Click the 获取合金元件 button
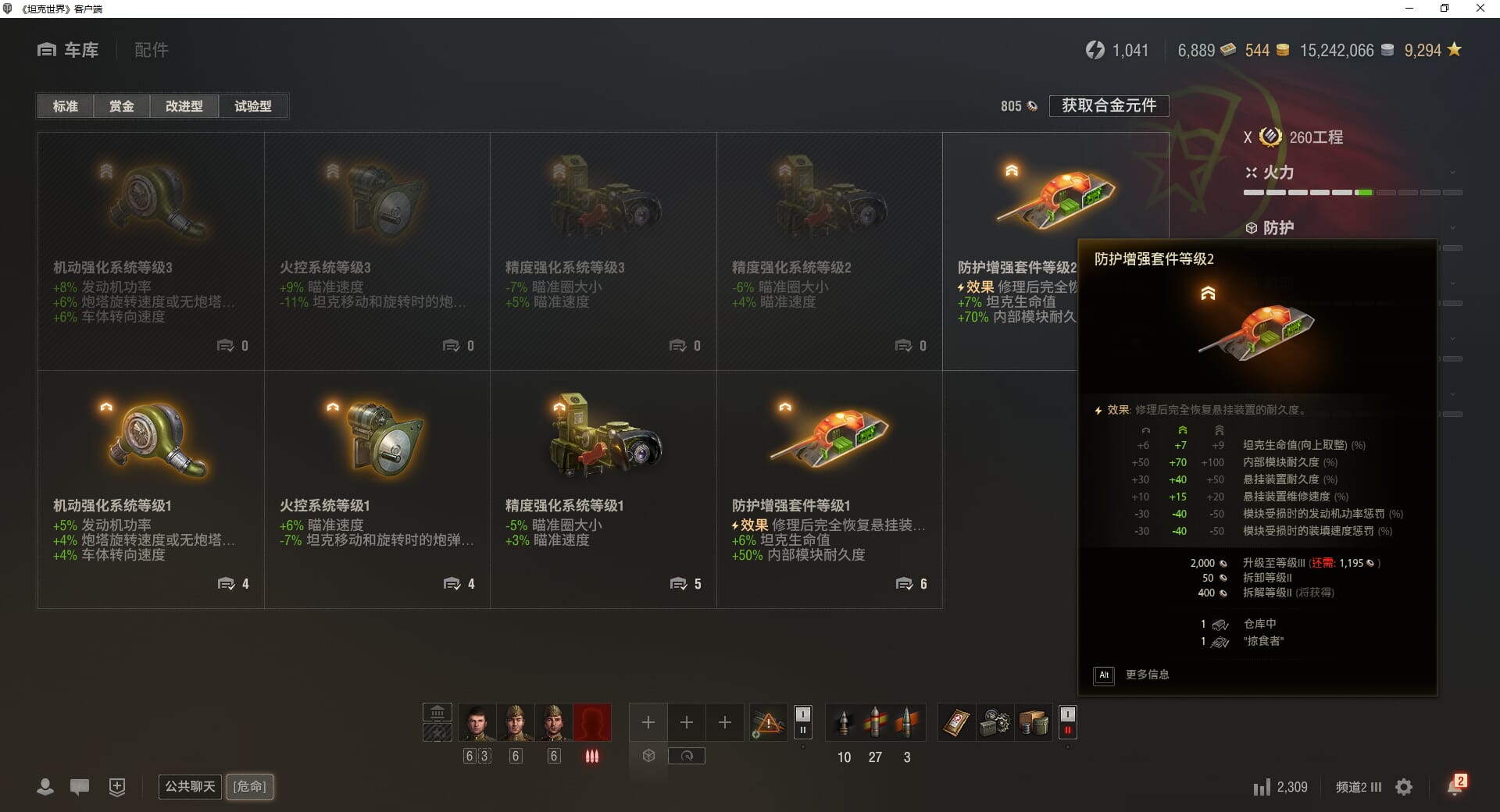The width and height of the screenshot is (1500, 812). coord(1109,105)
